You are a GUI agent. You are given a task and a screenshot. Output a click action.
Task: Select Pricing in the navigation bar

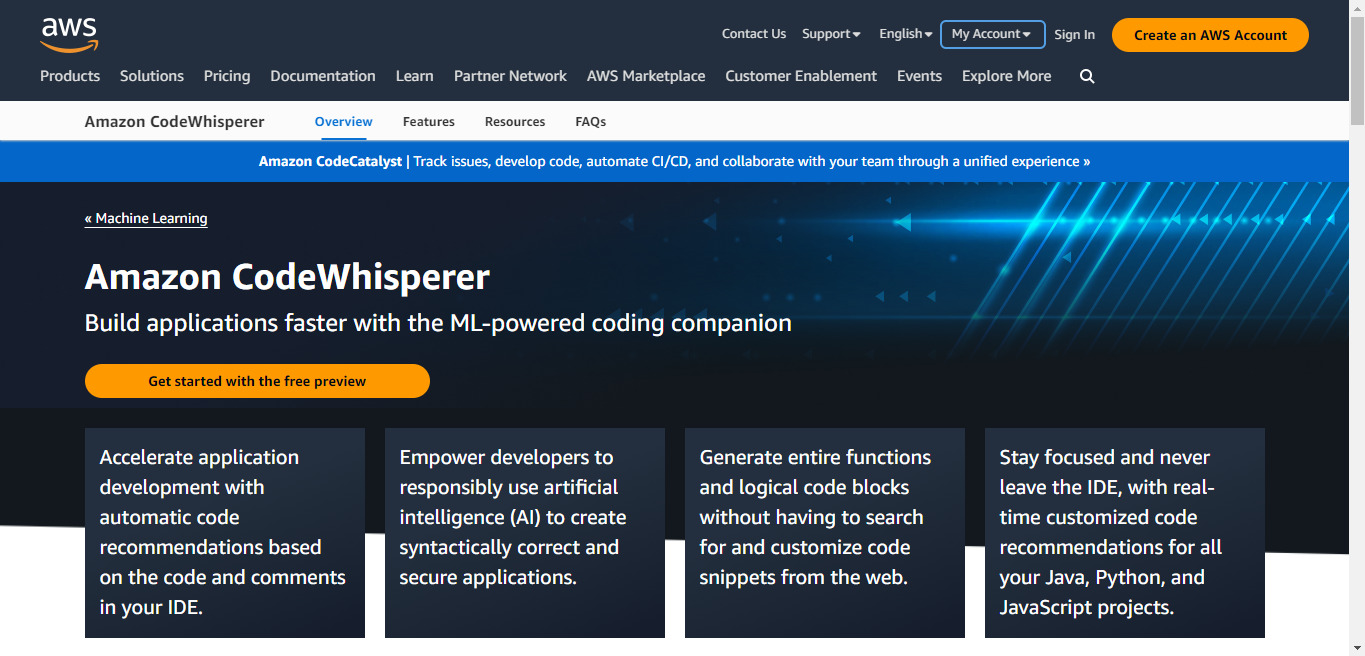pos(227,76)
